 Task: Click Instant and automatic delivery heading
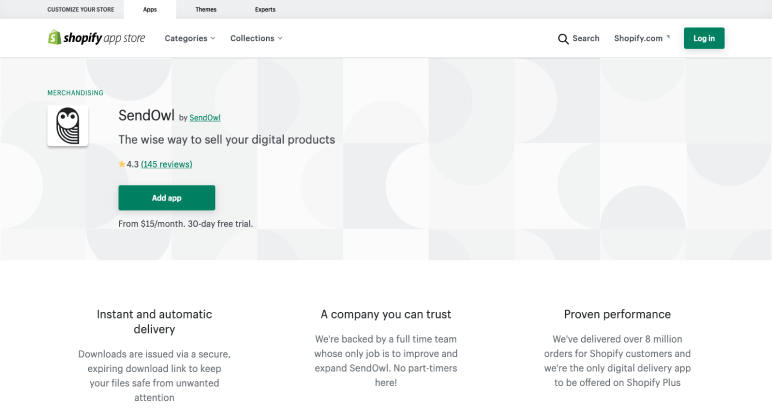(x=154, y=322)
